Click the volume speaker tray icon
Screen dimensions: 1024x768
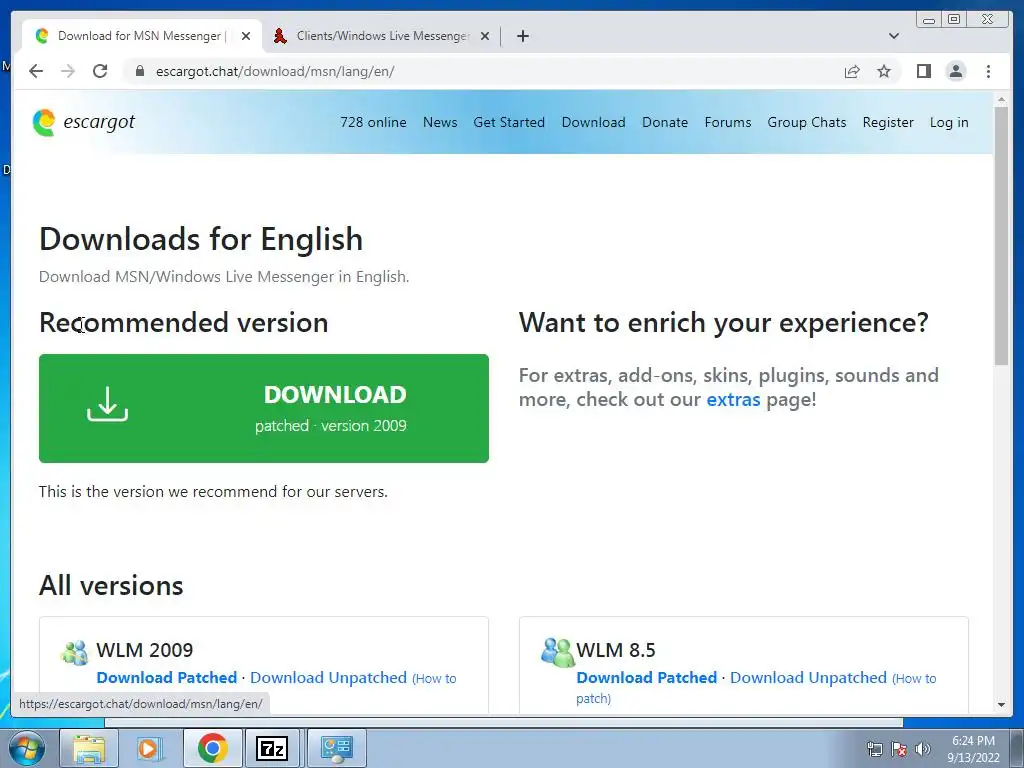click(x=923, y=749)
